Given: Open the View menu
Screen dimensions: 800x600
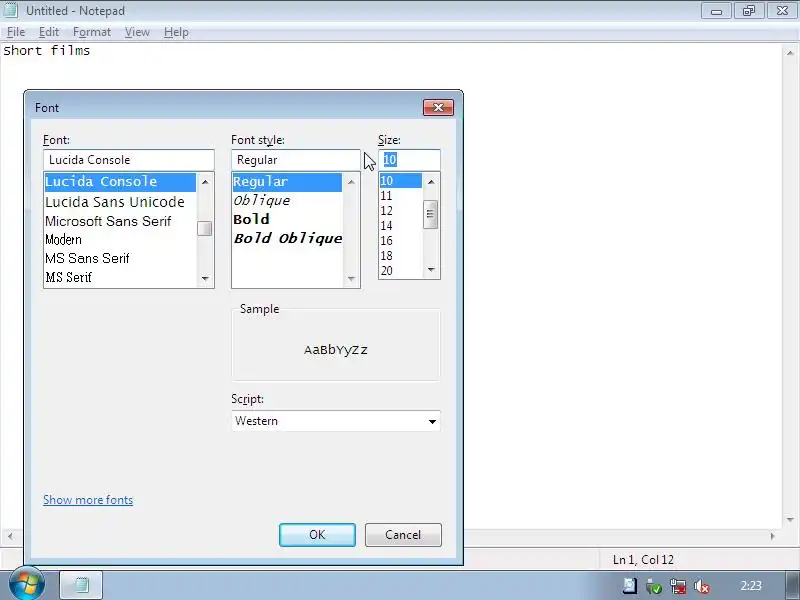Looking at the screenshot, I should coord(137,32).
